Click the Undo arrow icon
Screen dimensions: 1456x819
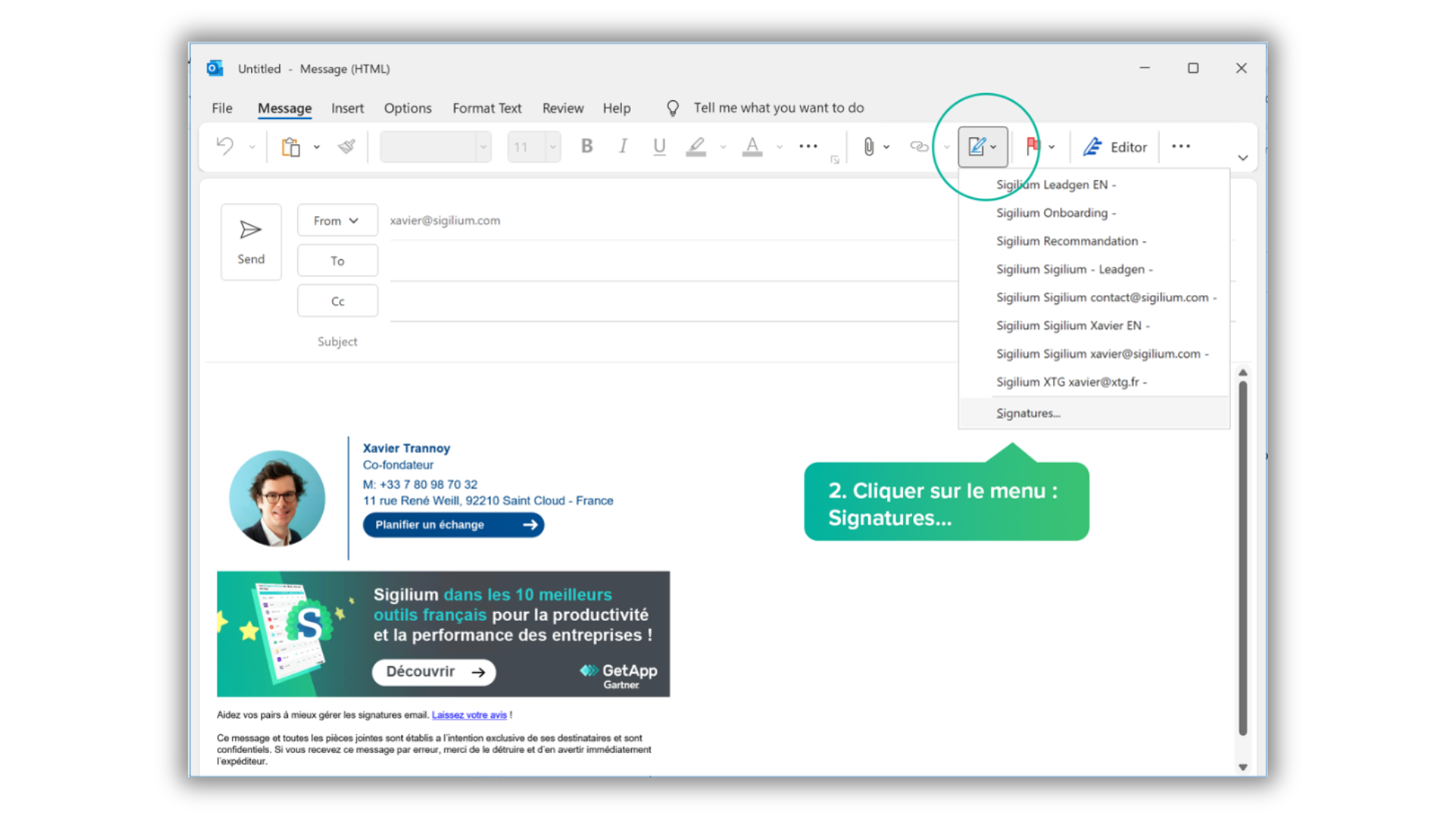pyautogui.click(x=224, y=146)
